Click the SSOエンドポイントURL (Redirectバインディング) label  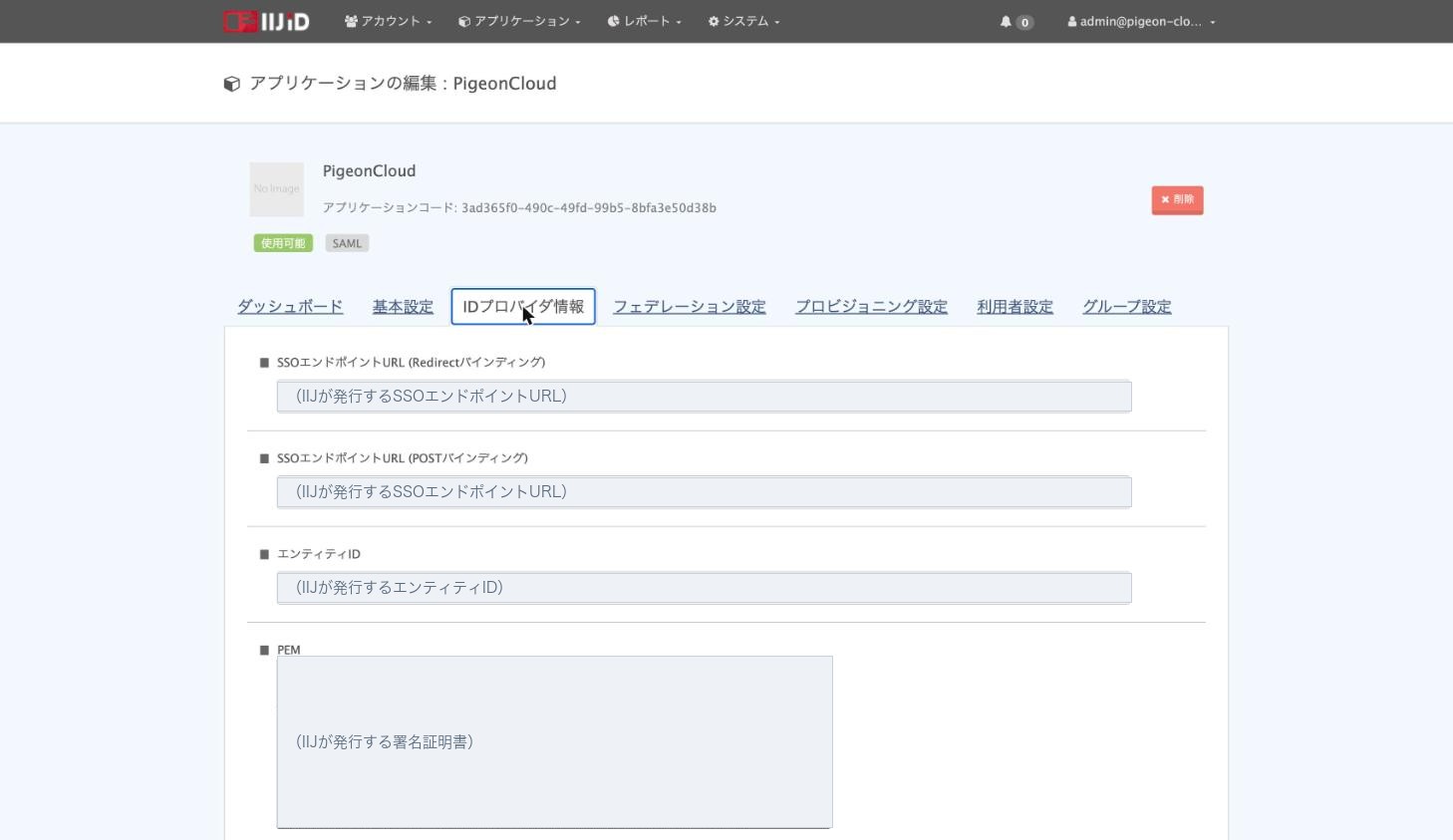point(411,363)
